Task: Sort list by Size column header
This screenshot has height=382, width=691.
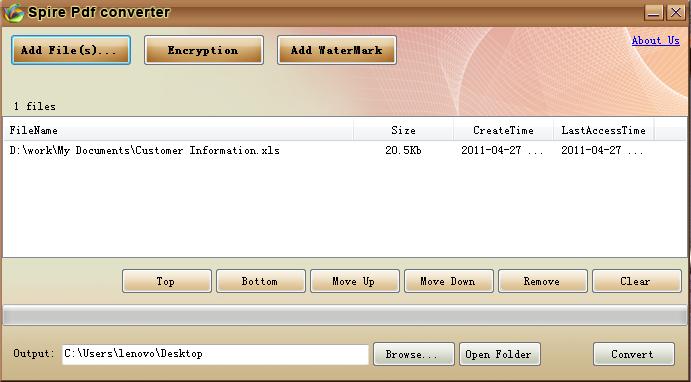Action: coord(403,130)
